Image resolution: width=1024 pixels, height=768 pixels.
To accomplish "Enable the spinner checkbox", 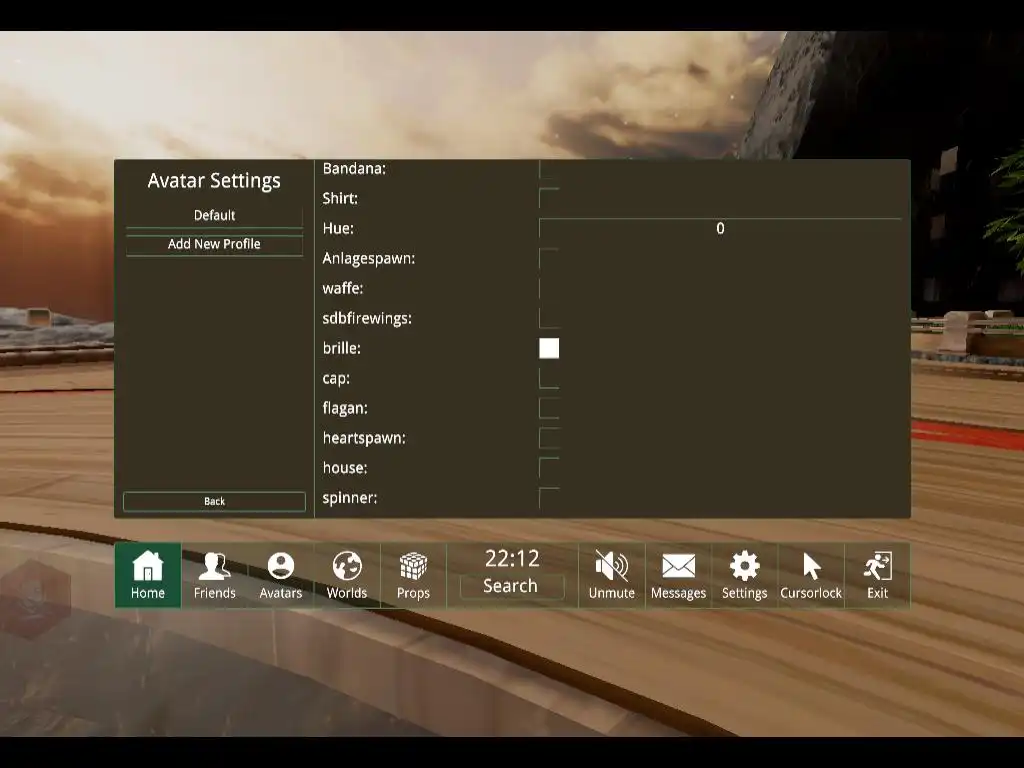I will pos(549,498).
